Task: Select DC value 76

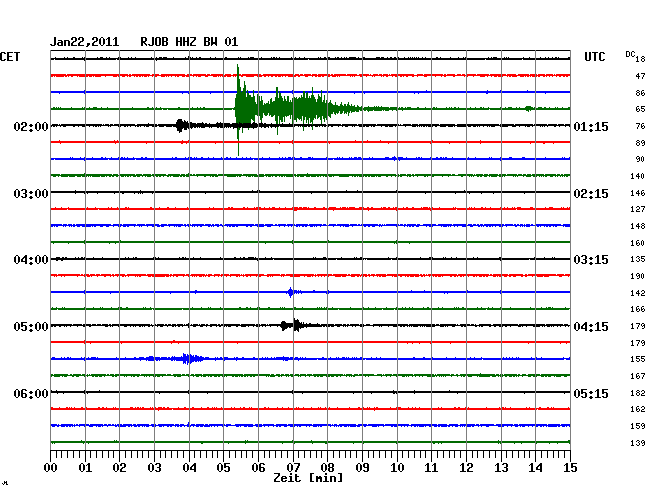Action: tap(640, 126)
